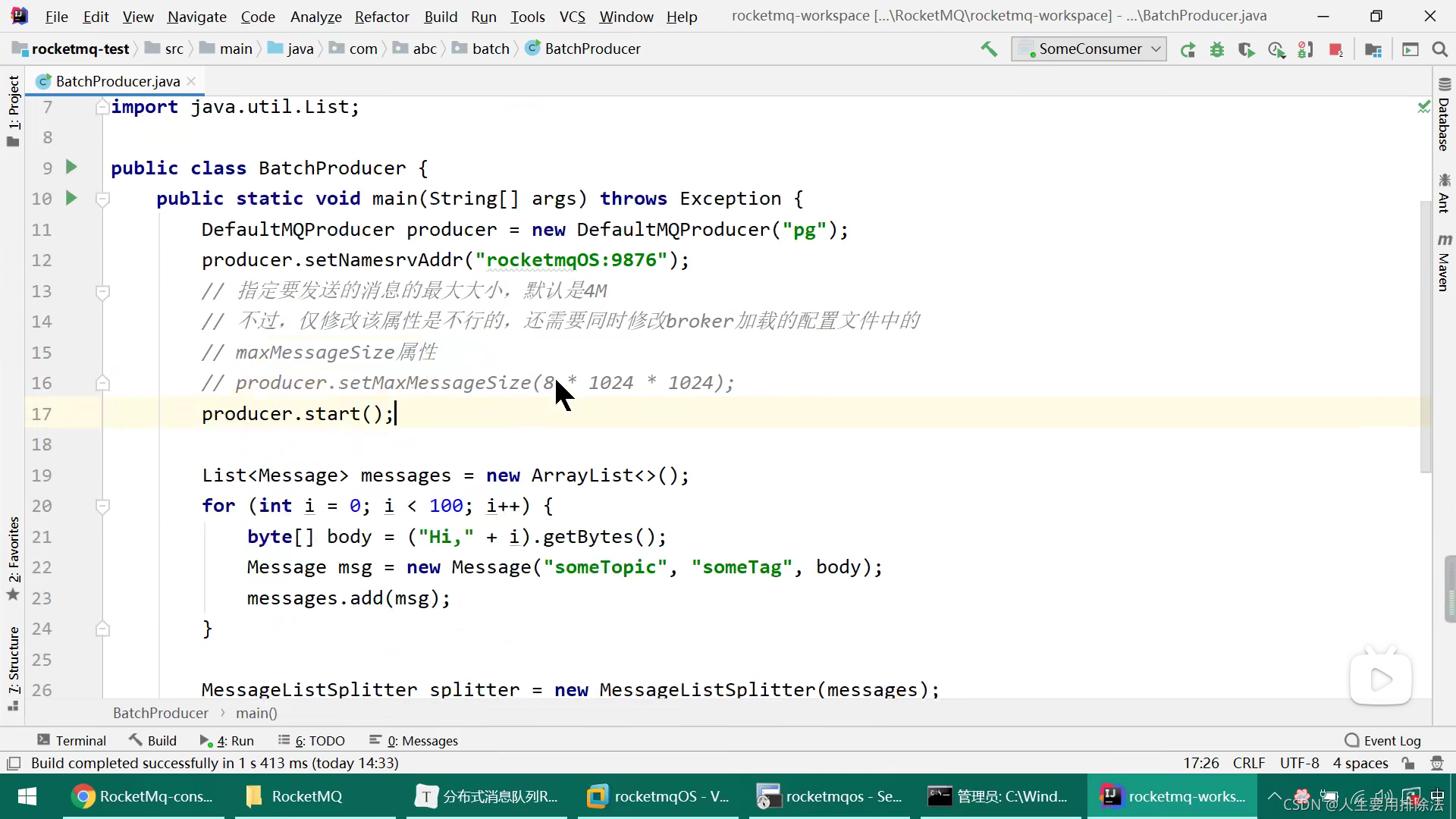Select the Code menu item
The width and height of the screenshot is (1456, 819).
pyautogui.click(x=258, y=17)
